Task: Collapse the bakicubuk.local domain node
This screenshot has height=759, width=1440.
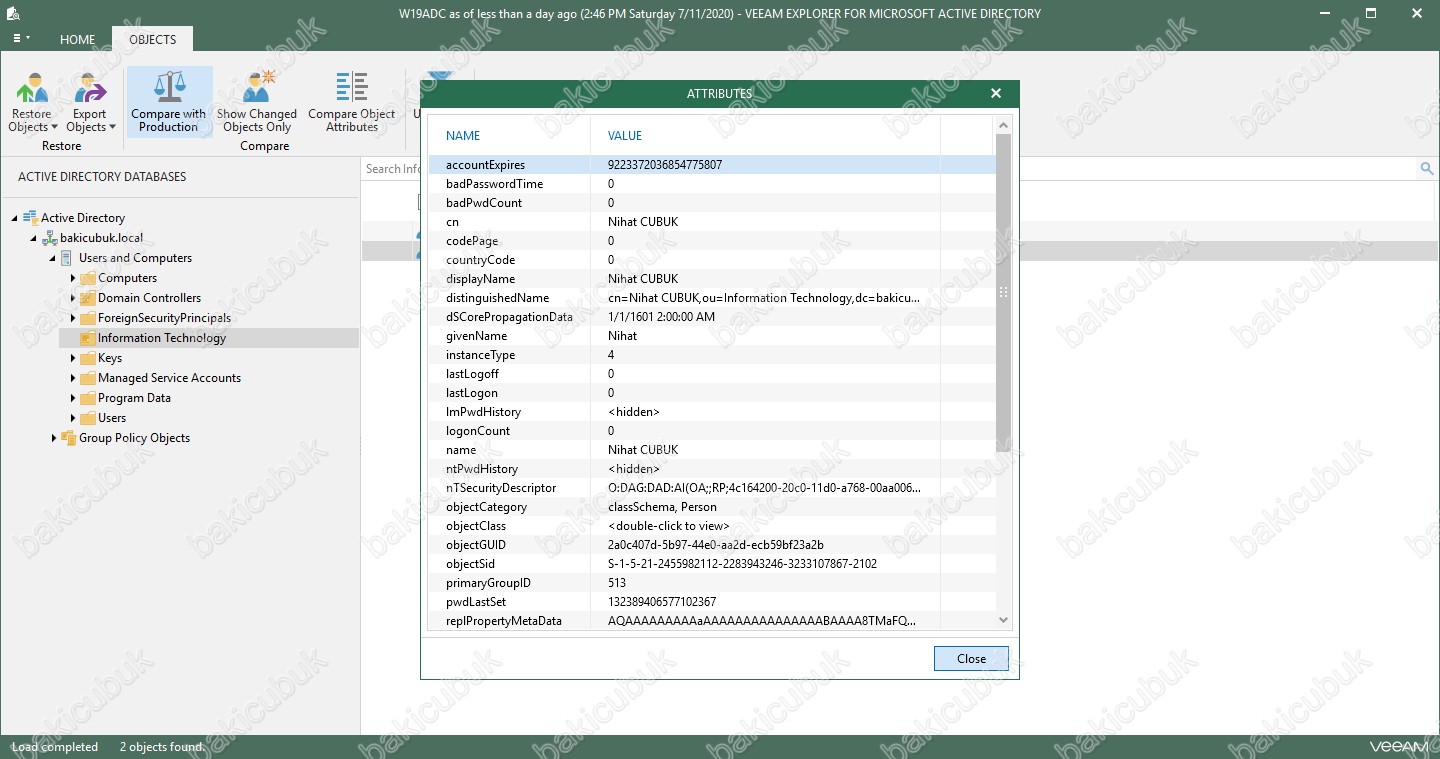Action: (33, 238)
